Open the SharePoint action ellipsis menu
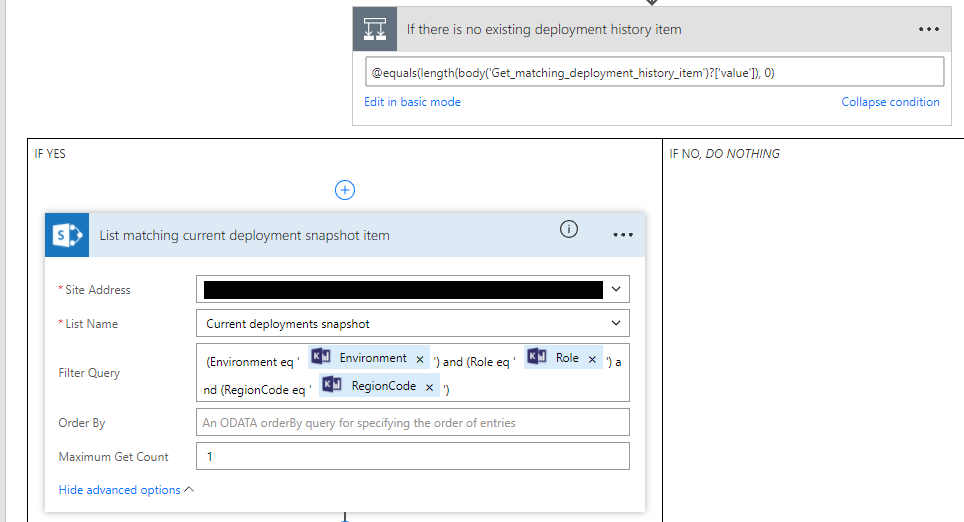The height and width of the screenshot is (522, 964). coord(623,235)
